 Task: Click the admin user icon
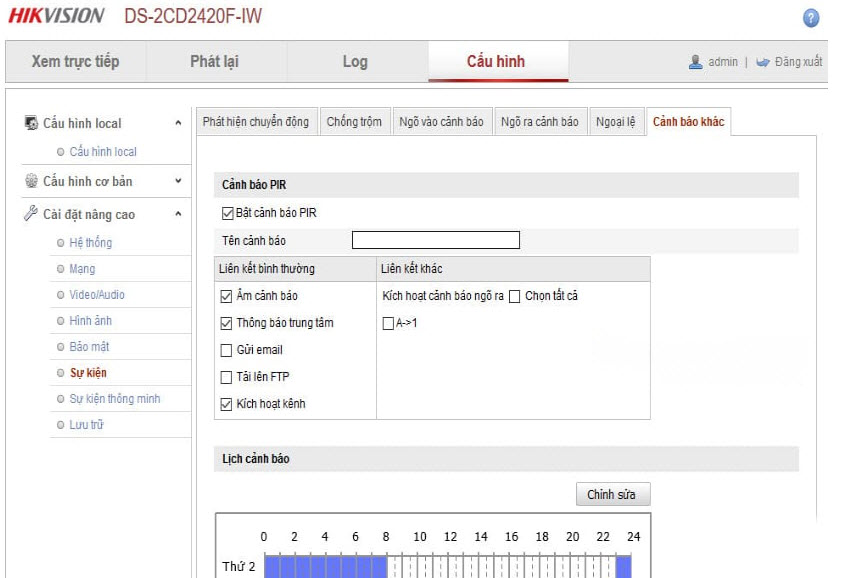click(x=696, y=62)
